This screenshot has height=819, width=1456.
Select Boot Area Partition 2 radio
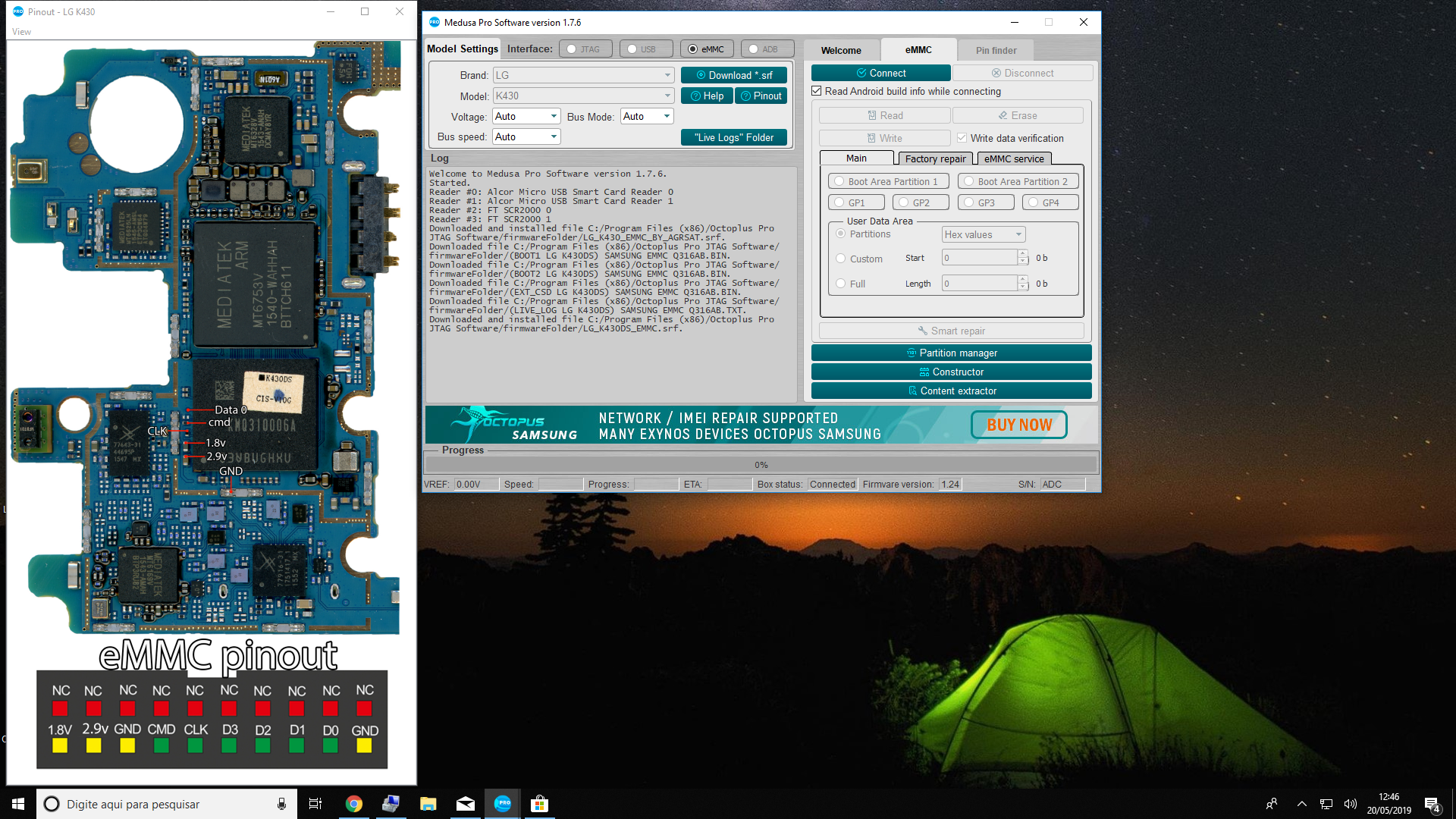1018,181
